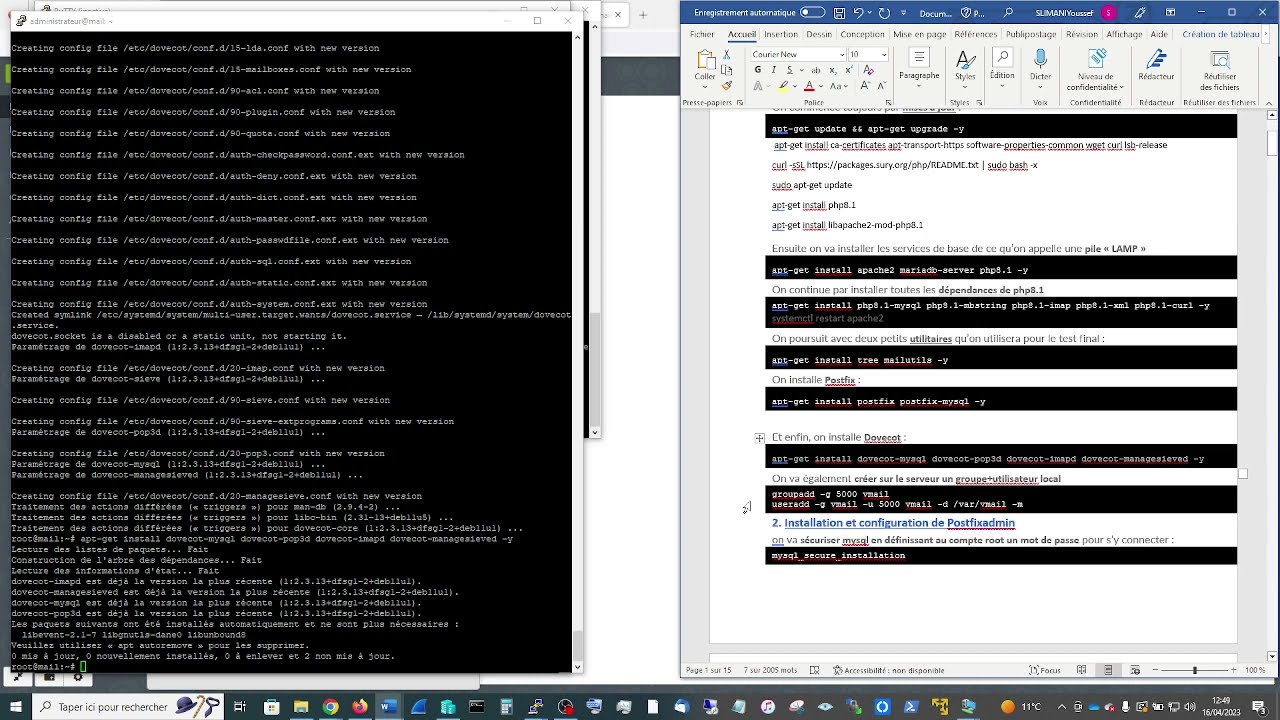Toggle superscript formatting
Screen dimensions: 1280x720
pos(849,70)
